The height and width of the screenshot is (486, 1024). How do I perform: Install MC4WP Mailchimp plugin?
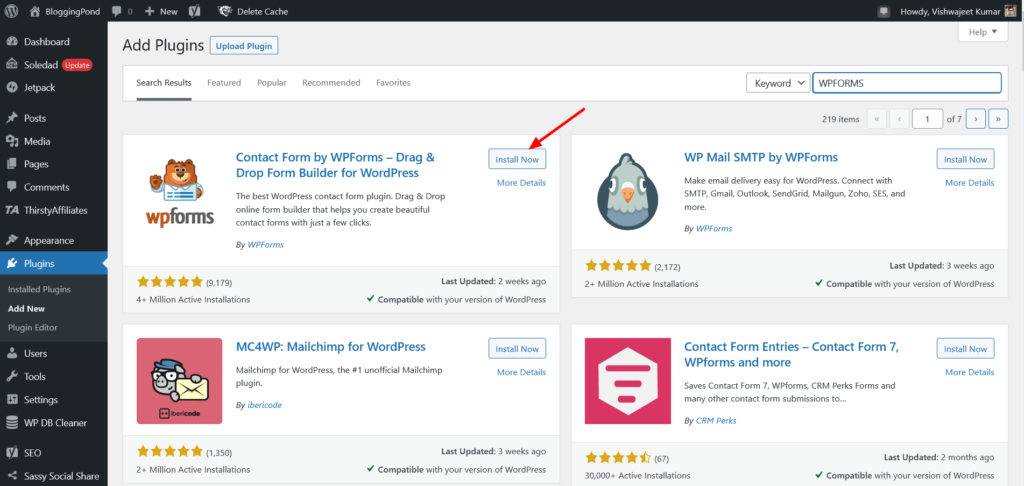pyautogui.click(x=517, y=349)
